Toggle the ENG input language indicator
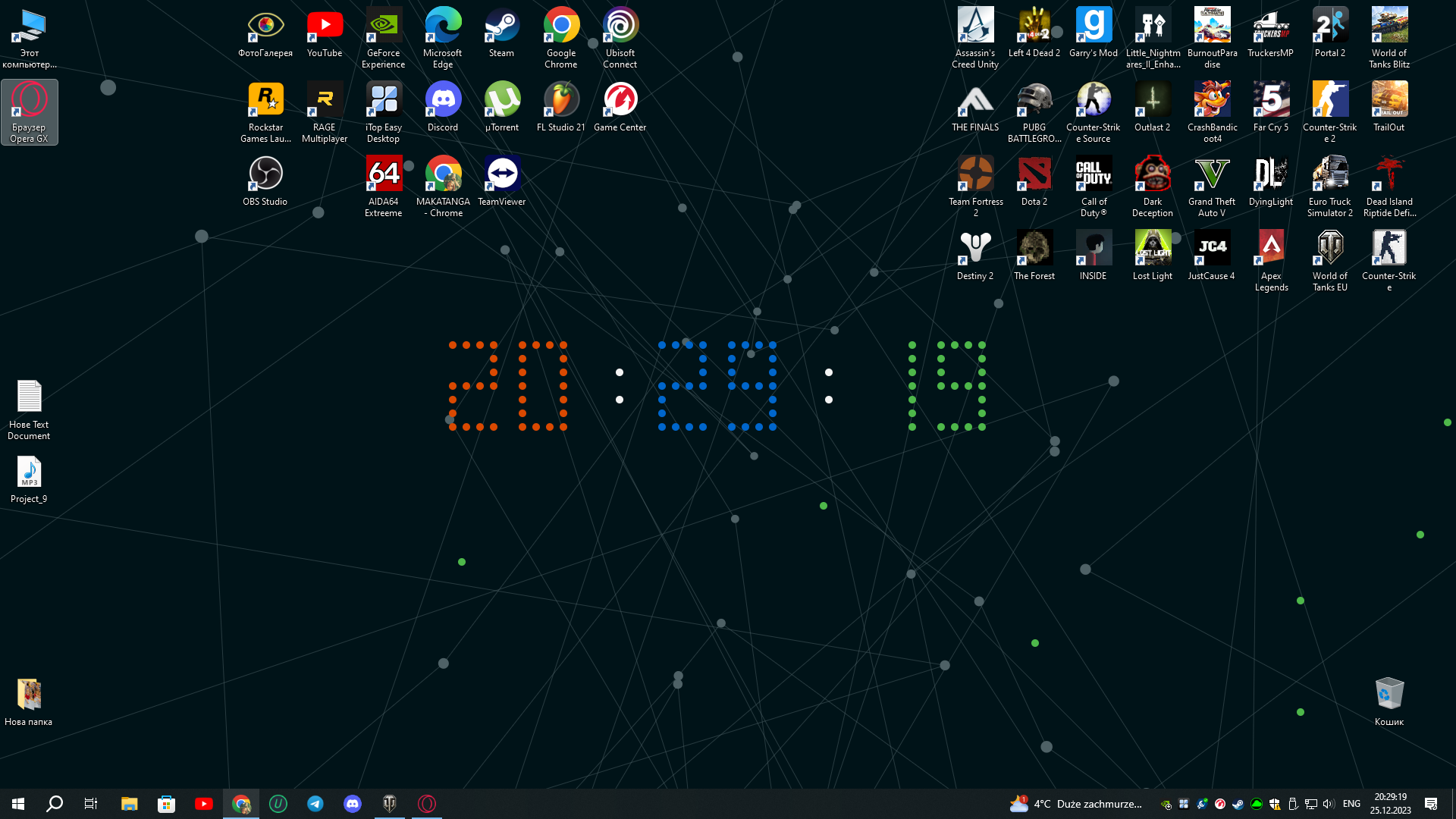Viewport: 1456px width, 819px height. click(x=1351, y=804)
